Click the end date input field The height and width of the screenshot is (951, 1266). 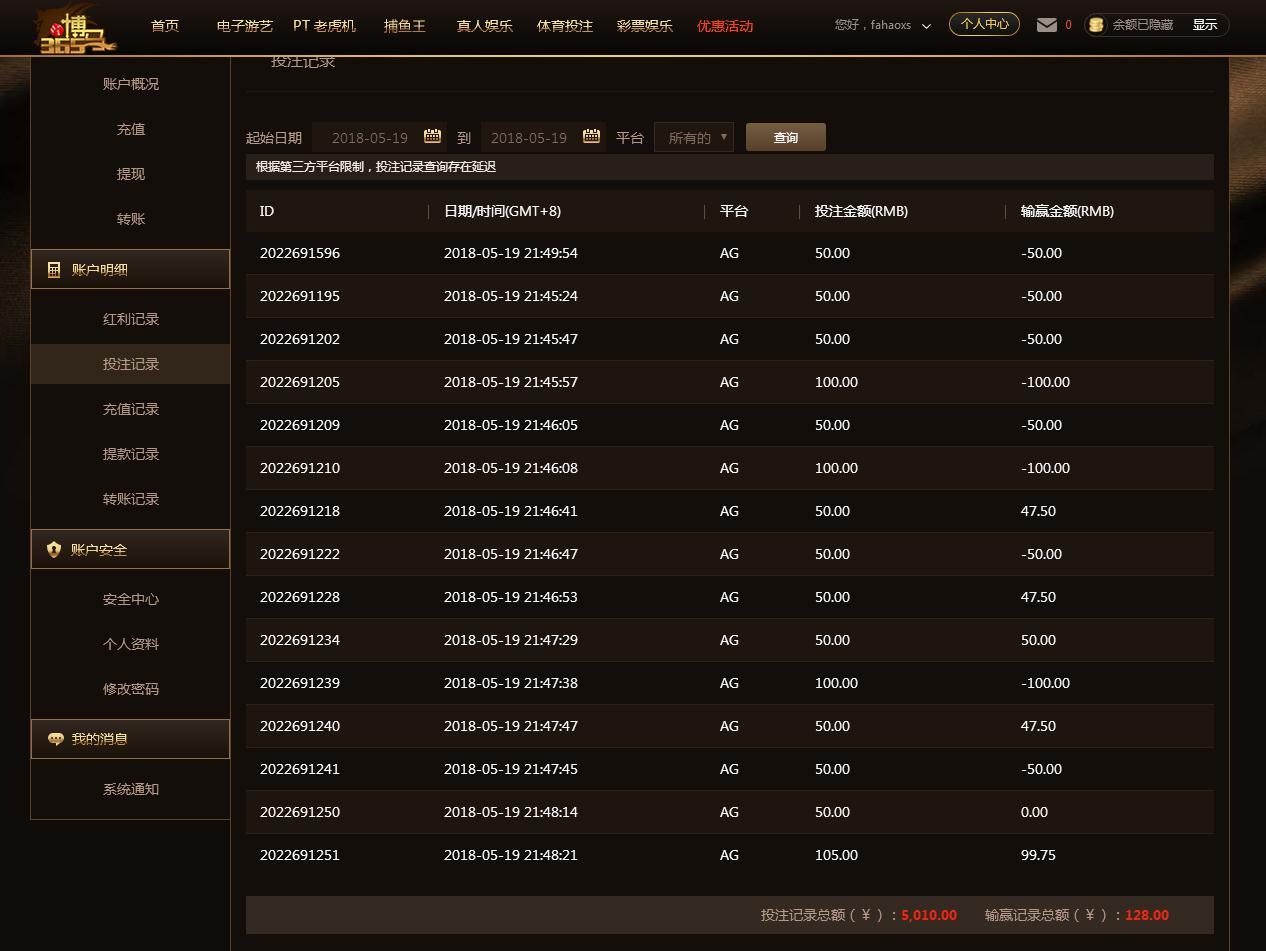coord(543,137)
